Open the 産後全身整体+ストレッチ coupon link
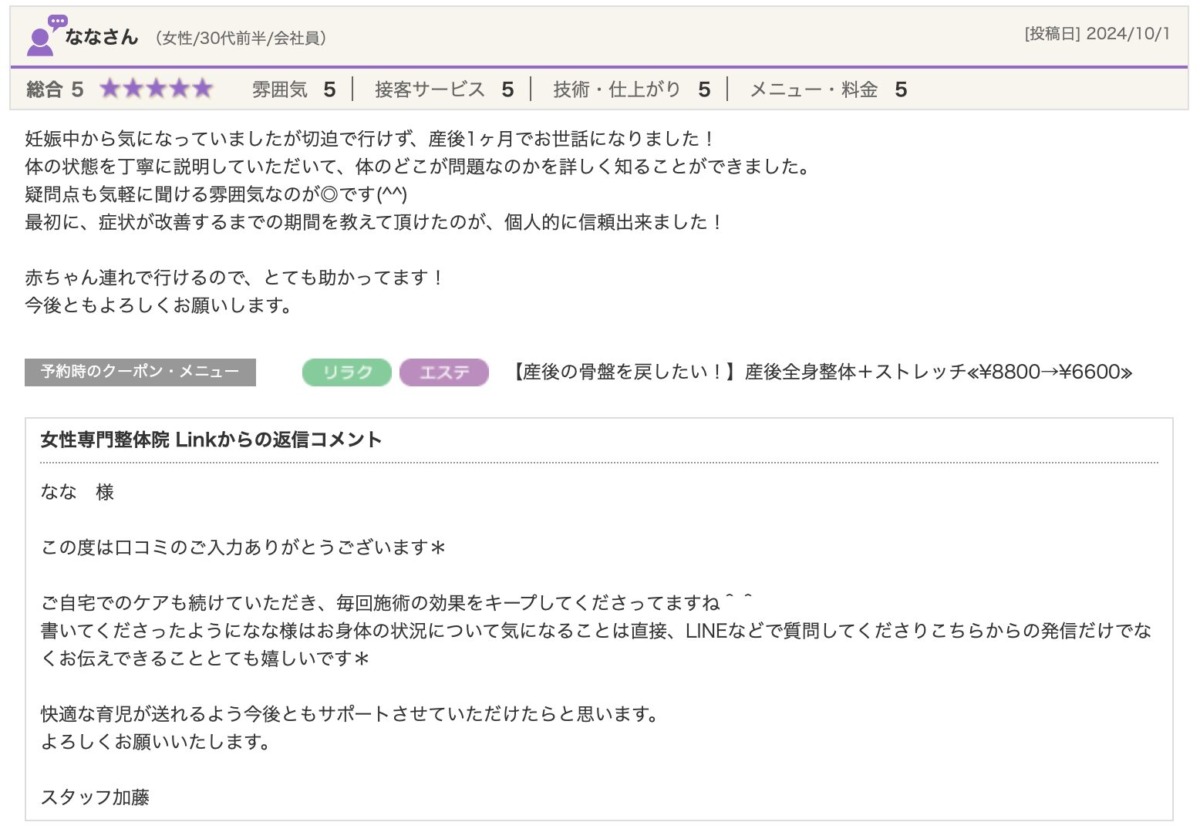Viewport: 1200px width, 839px height. 822,373
